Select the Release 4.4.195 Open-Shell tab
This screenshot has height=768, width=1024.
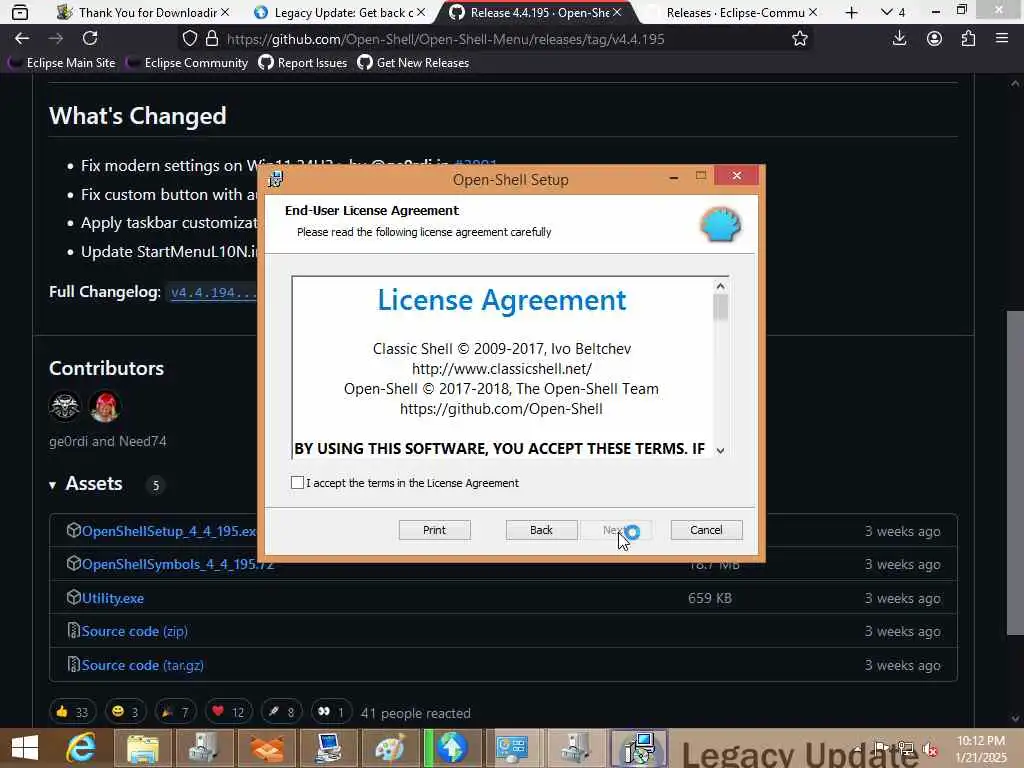(x=534, y=12)
